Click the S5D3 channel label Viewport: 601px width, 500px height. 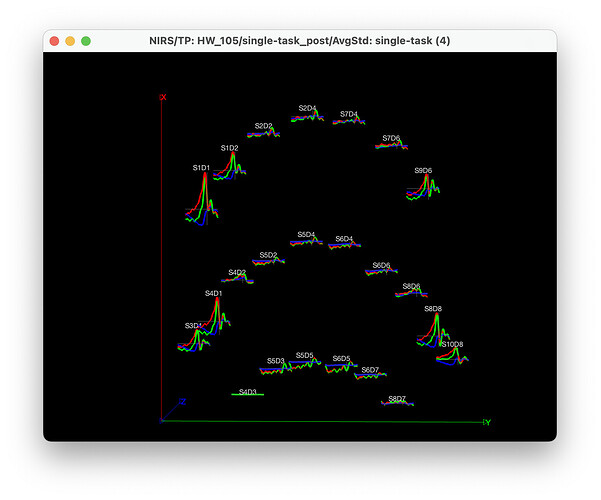[x=276, y=361]
